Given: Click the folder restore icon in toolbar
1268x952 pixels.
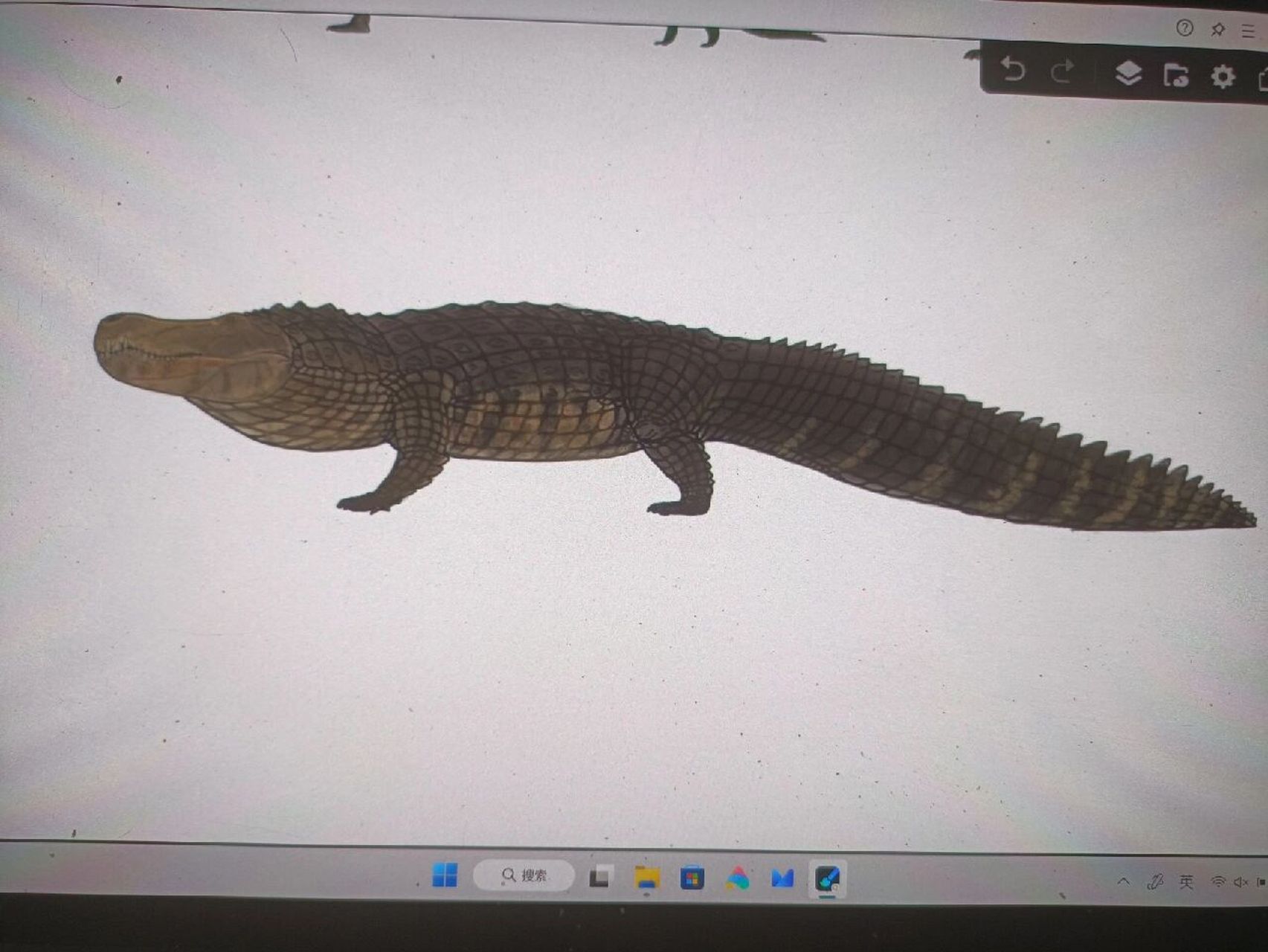Looking at the screenshot, I should point(1176,75).
